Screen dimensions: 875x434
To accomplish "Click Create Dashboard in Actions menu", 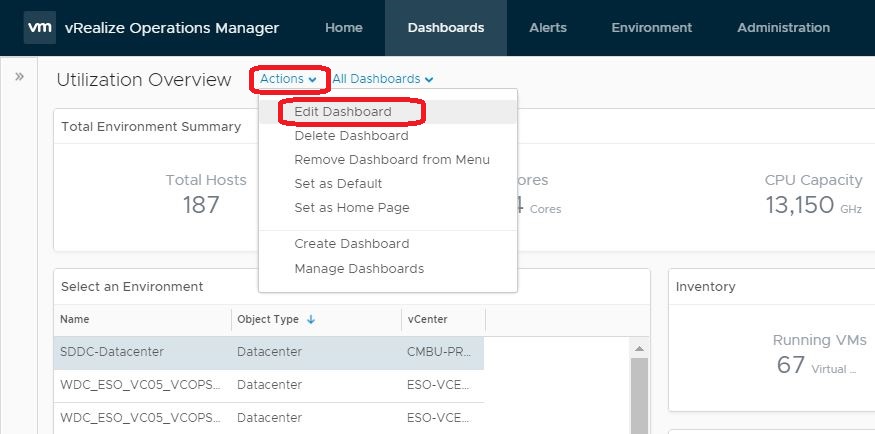I will click(x=351, y=244).
